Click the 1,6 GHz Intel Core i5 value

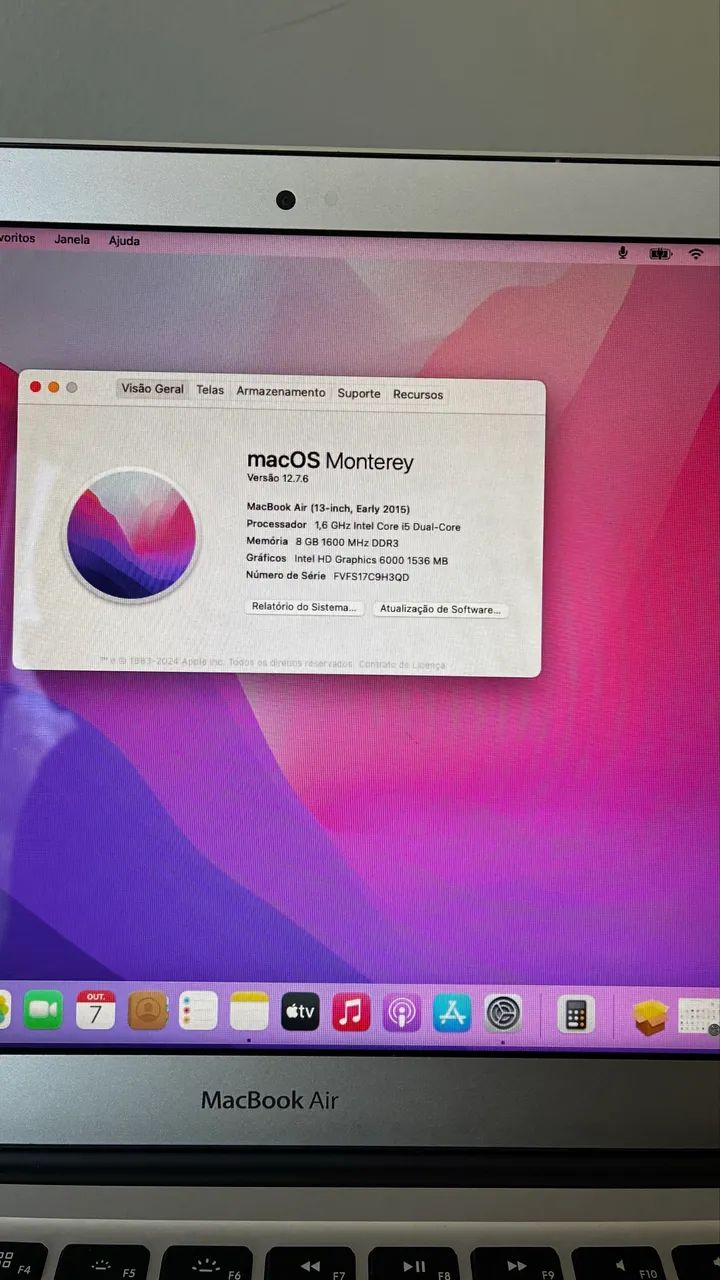click(387, 526)
